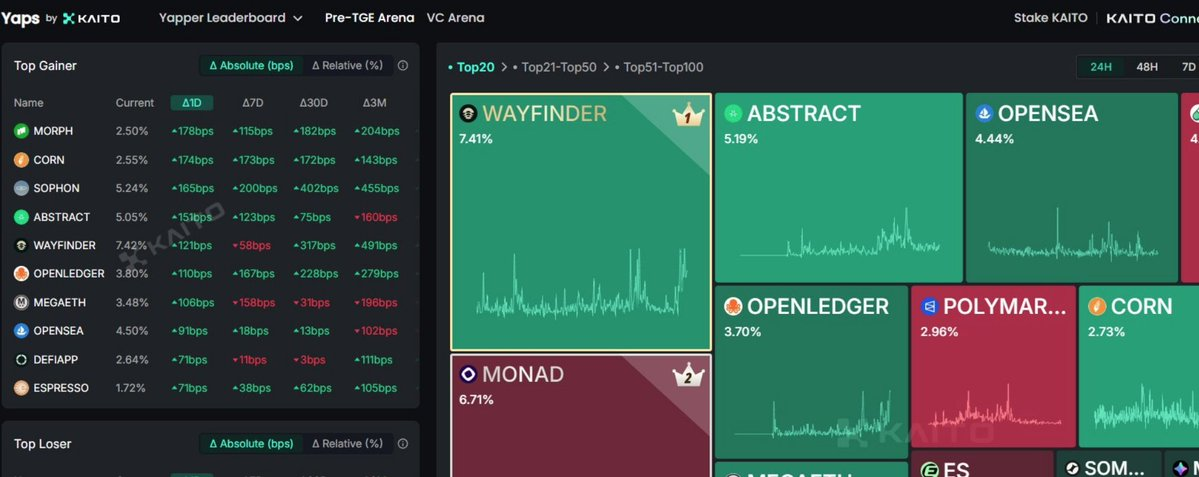Click the MONAD logo in heatmap tile
This screenshot has height=477, width=1199.
(468, 375)
